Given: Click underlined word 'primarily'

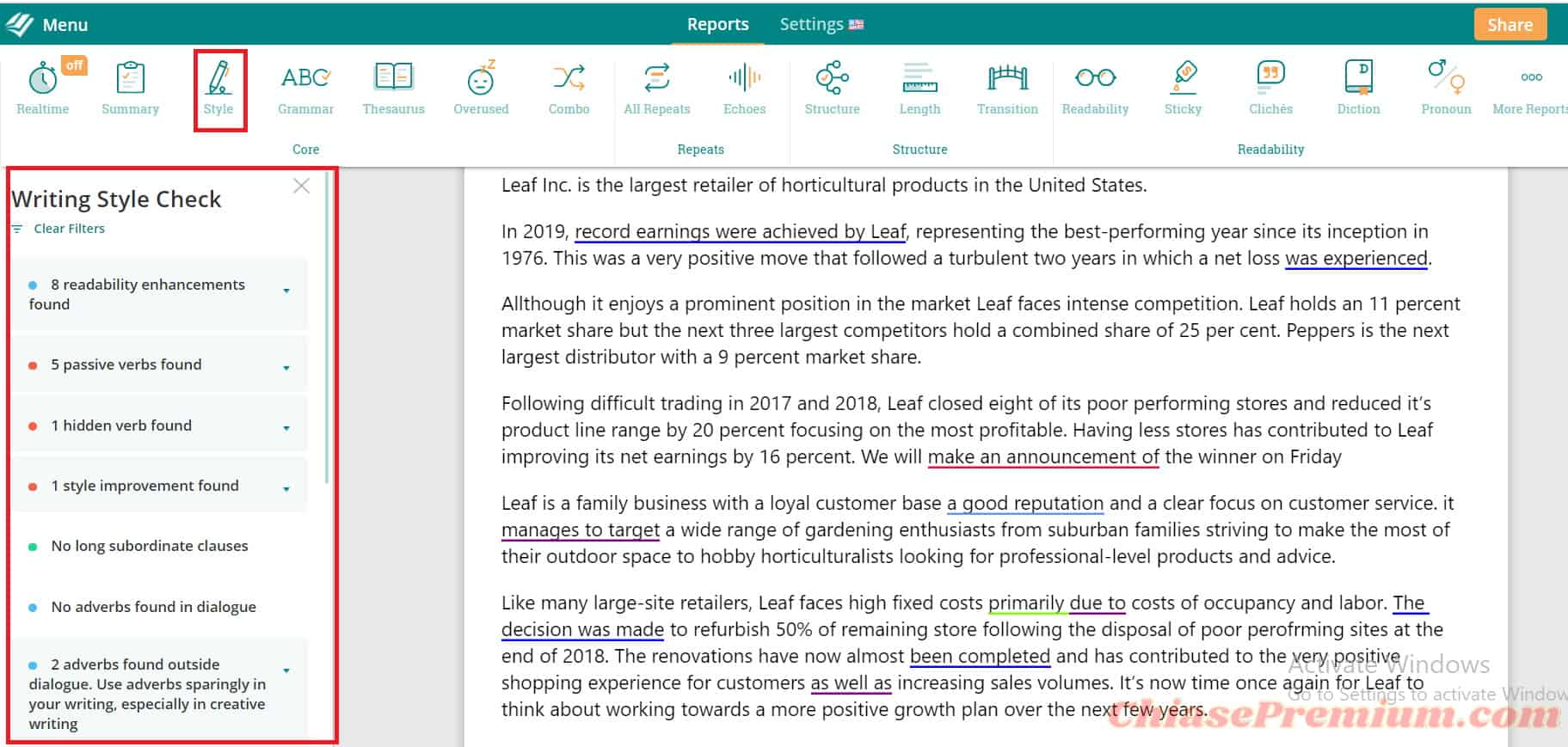Looking at the screenshot, I should tap(1026, 603).
